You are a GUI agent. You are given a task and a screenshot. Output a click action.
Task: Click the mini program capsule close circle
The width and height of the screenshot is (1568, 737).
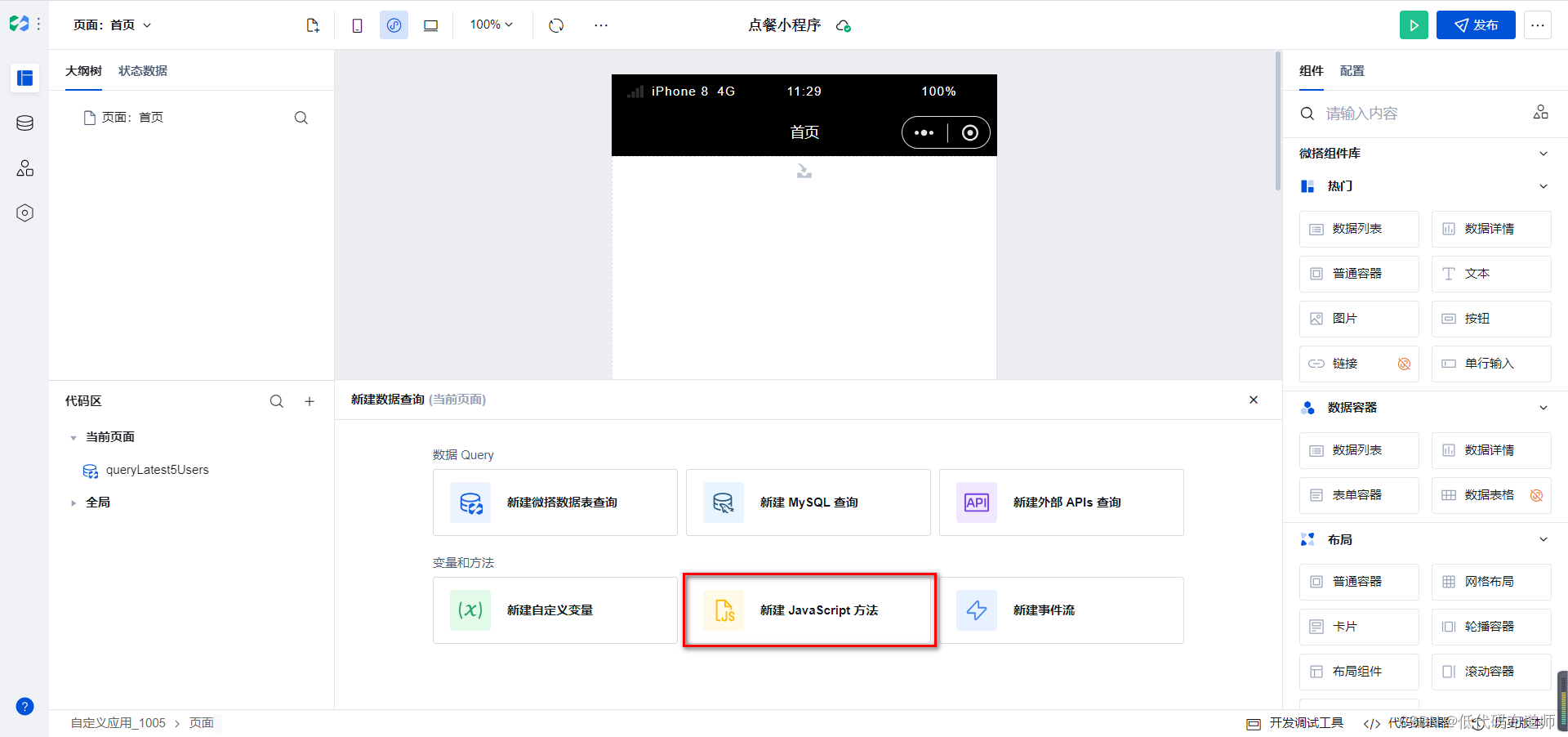pyautogui.click(x=969, y=132)
